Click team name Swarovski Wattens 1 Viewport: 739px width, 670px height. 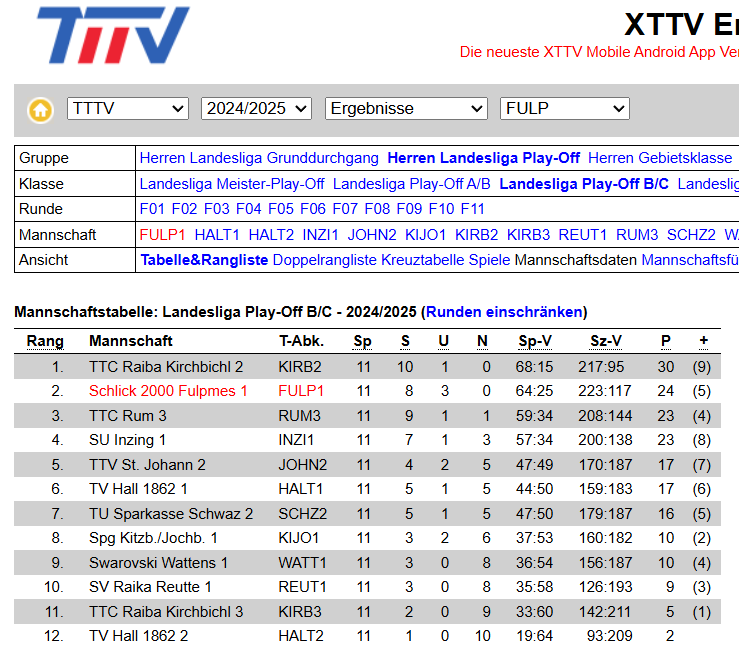pyautogui.click(x=158, y=563)
